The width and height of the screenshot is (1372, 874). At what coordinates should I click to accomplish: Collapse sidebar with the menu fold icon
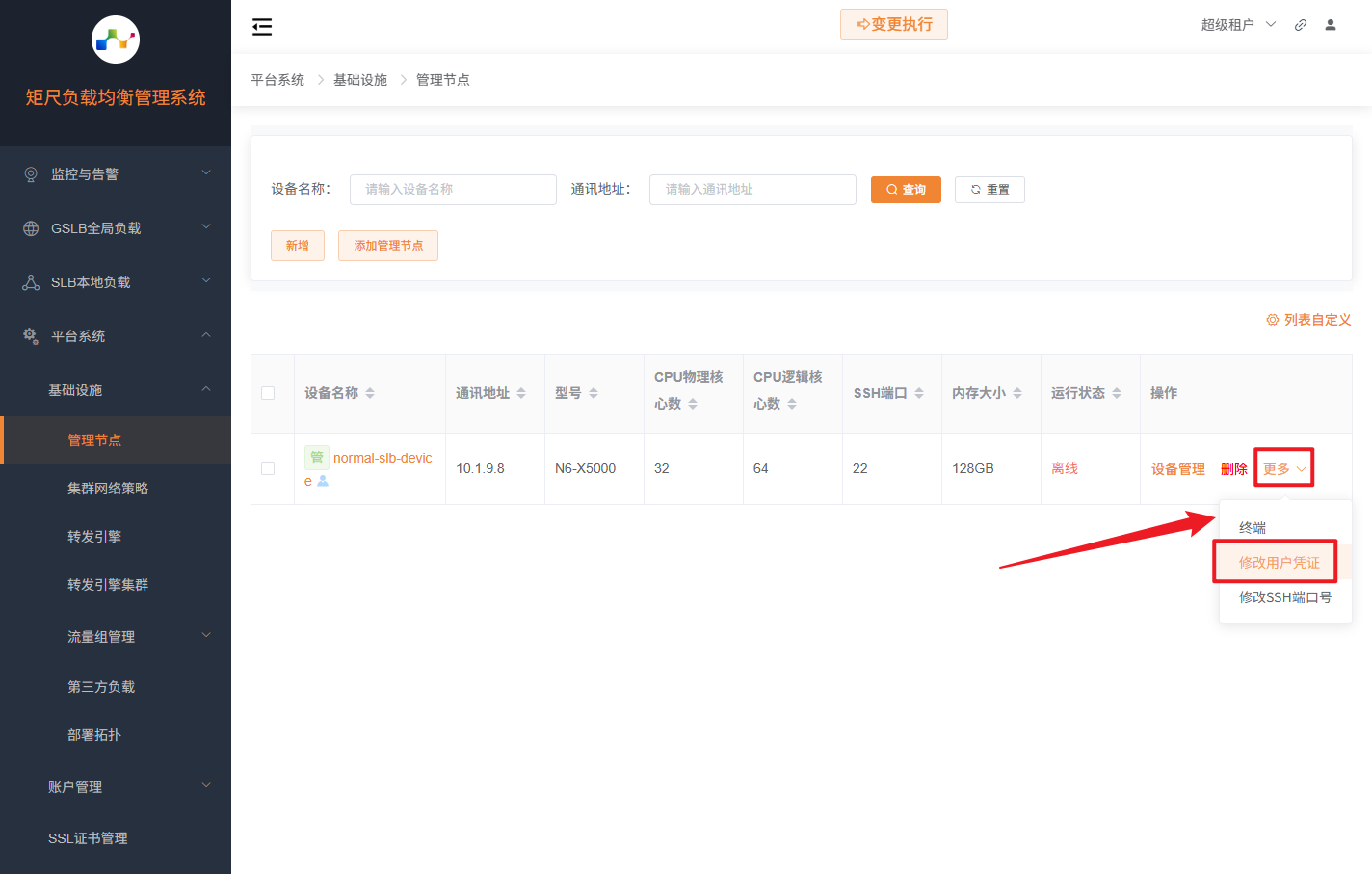pos(262,27)
